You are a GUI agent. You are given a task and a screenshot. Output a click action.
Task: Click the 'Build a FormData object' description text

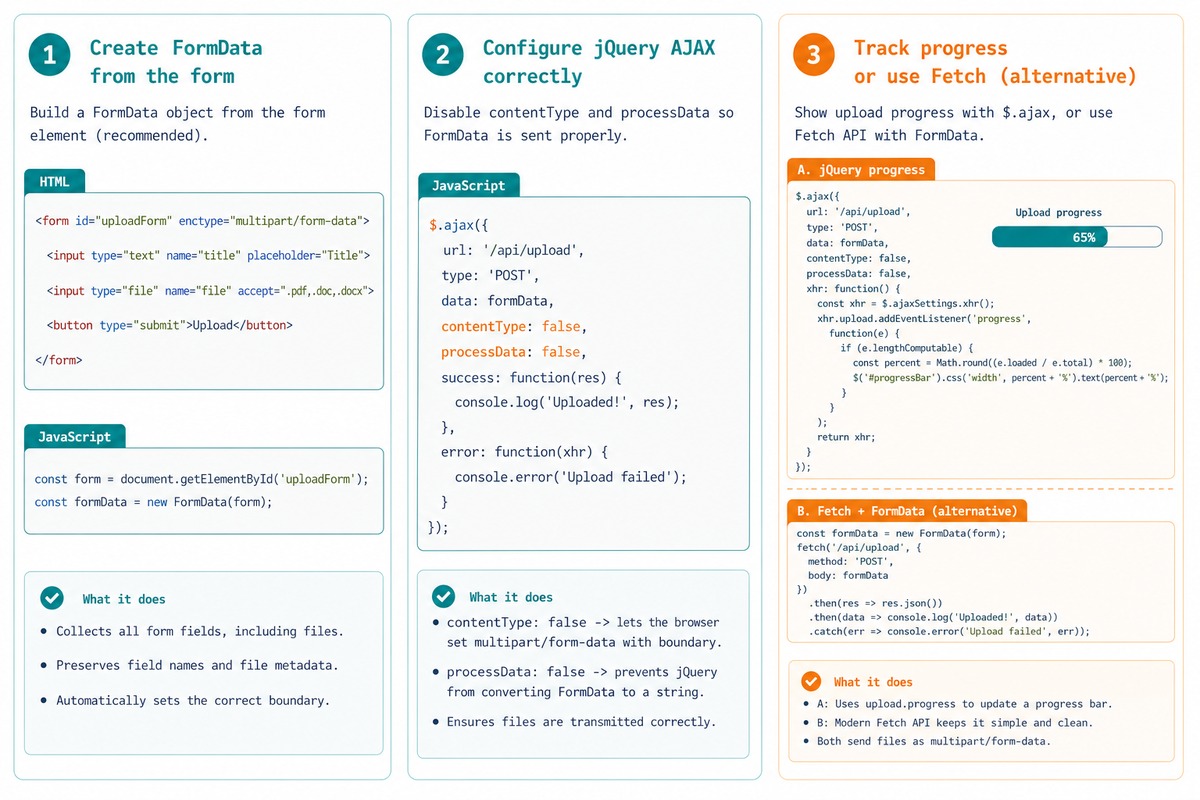pos(178,124)
